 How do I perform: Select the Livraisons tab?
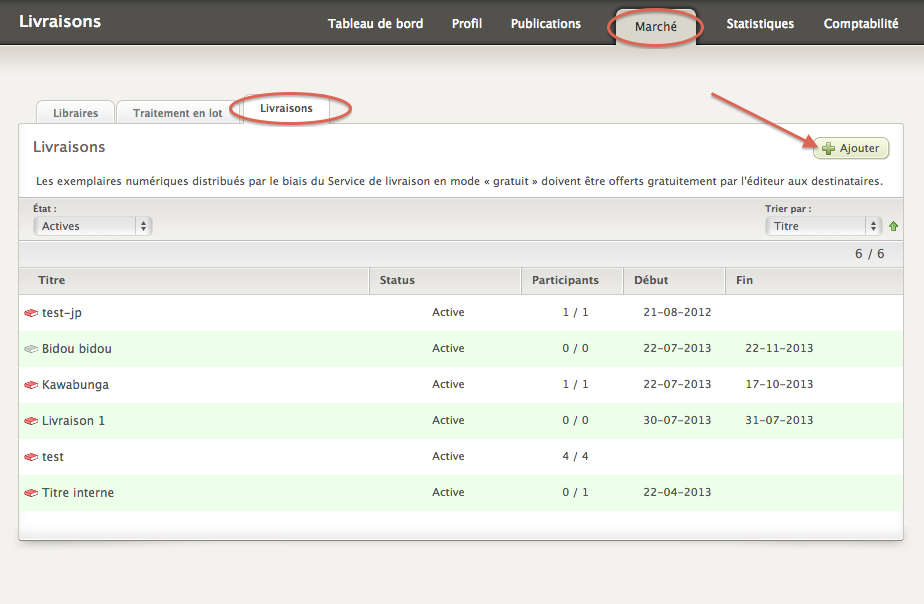click(286, 108)
